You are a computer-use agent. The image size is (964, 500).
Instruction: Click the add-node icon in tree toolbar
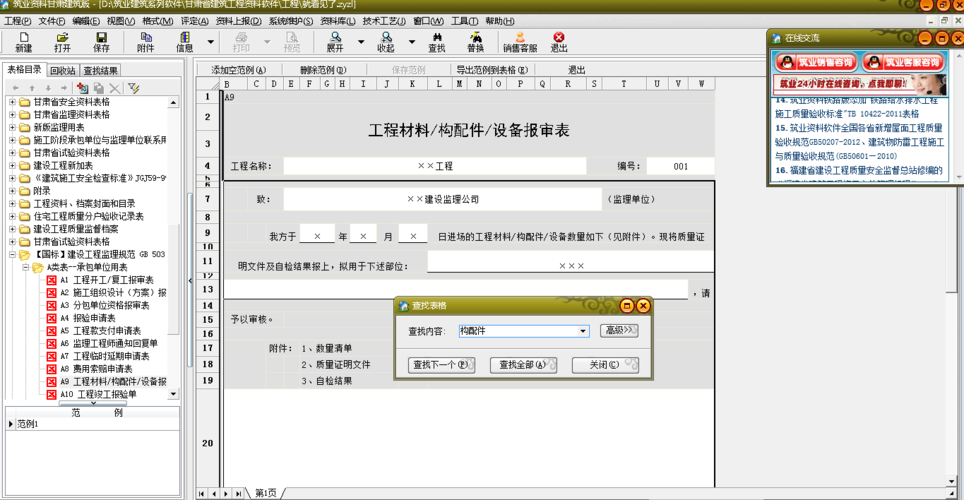(x=82, y=89)
